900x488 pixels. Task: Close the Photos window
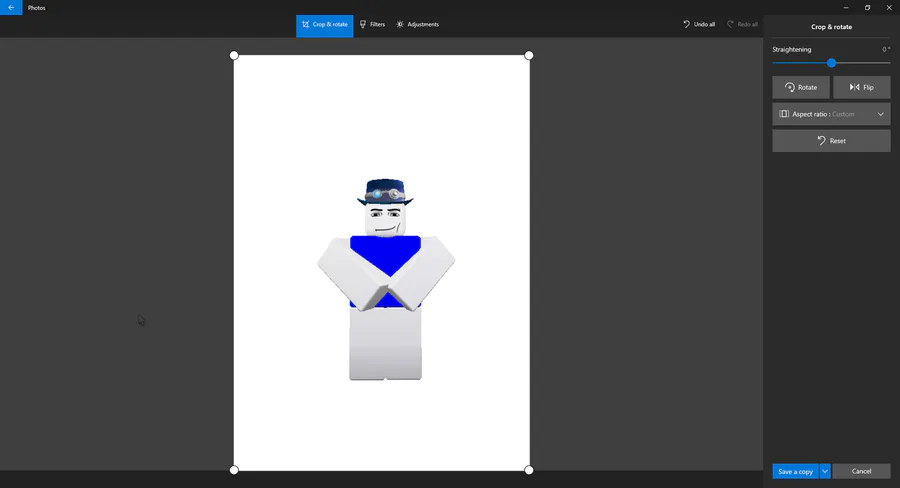[x=889, y=7]
